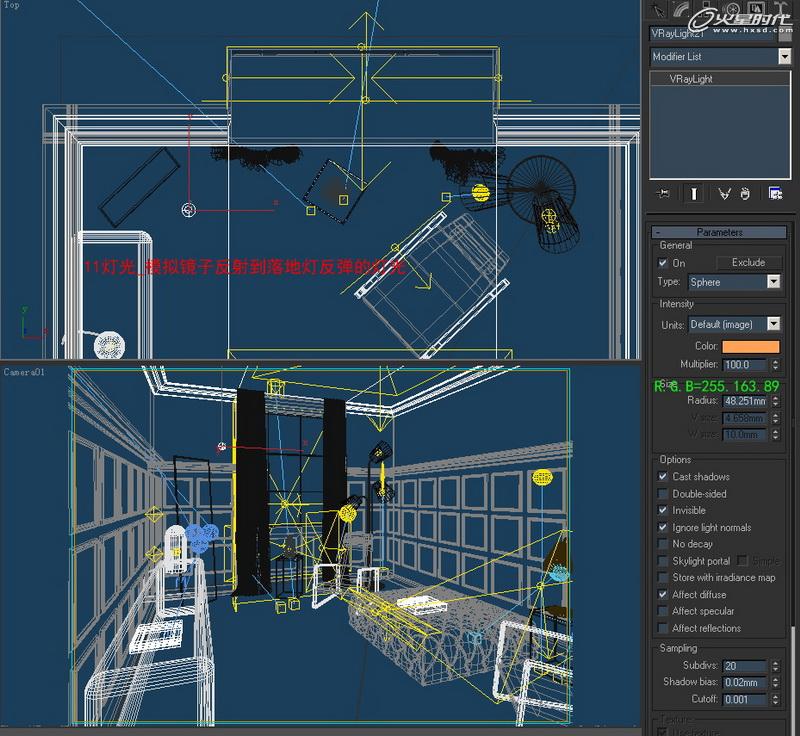Uncheck the On checkbox under General
Screen dimensions: 800x736
pos(663,263)
